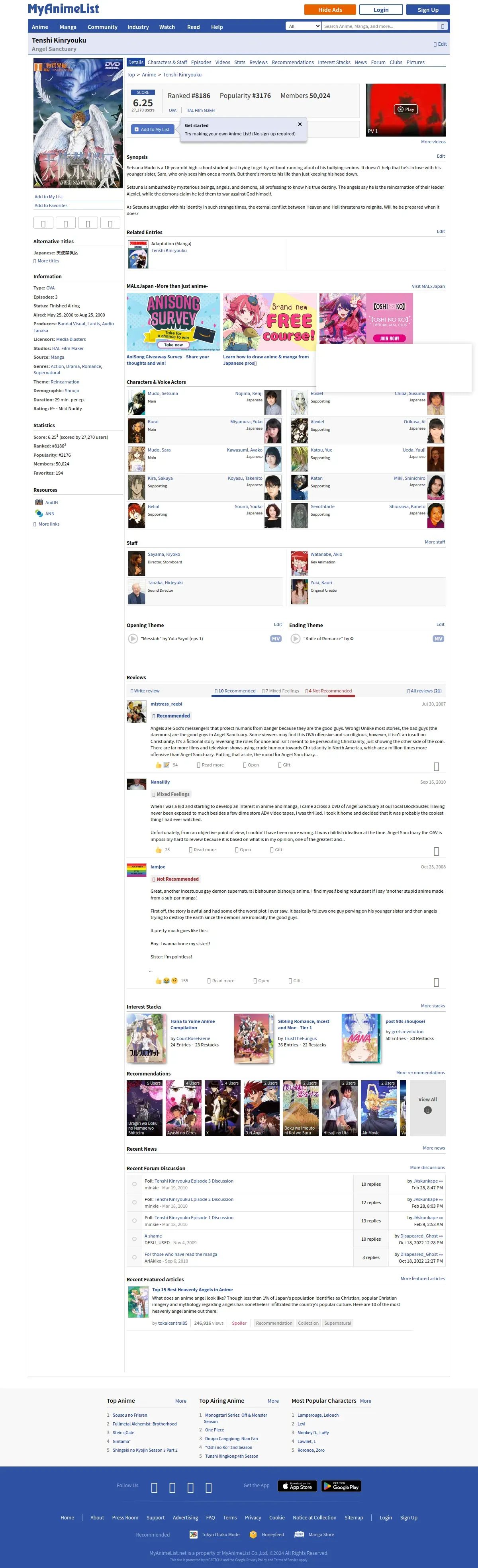478x1568 pixels.
Task: Open the AniDB resource icon
Action: click(39, 502)
